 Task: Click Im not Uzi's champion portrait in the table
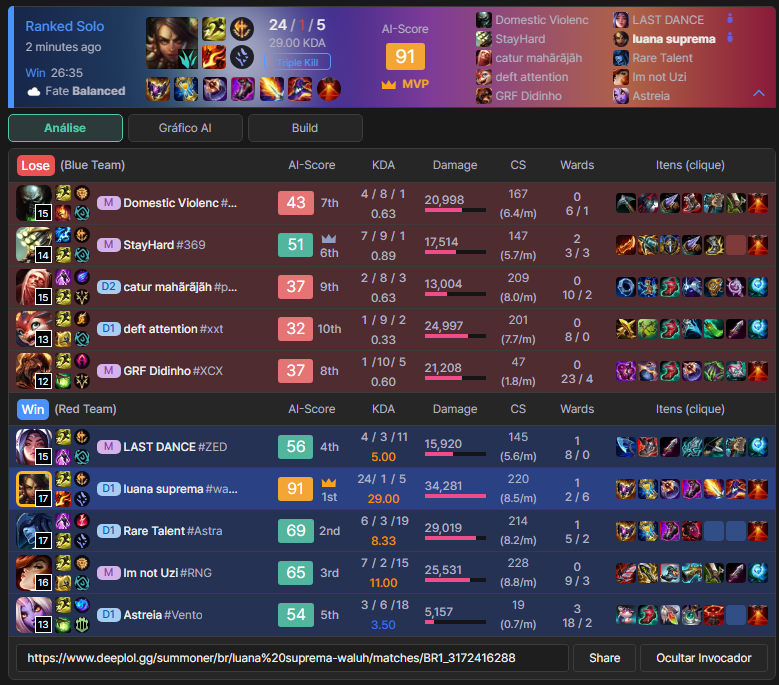(x=34, y=573)
